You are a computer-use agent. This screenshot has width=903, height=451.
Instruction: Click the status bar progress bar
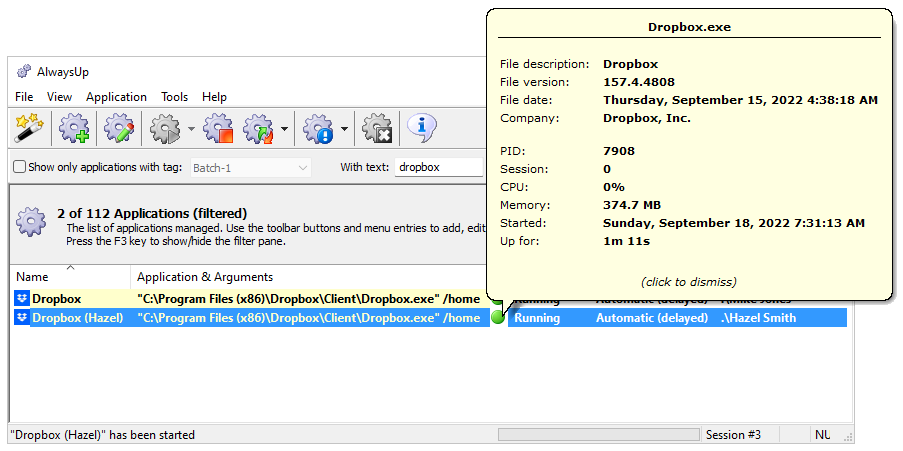point(599,434)
